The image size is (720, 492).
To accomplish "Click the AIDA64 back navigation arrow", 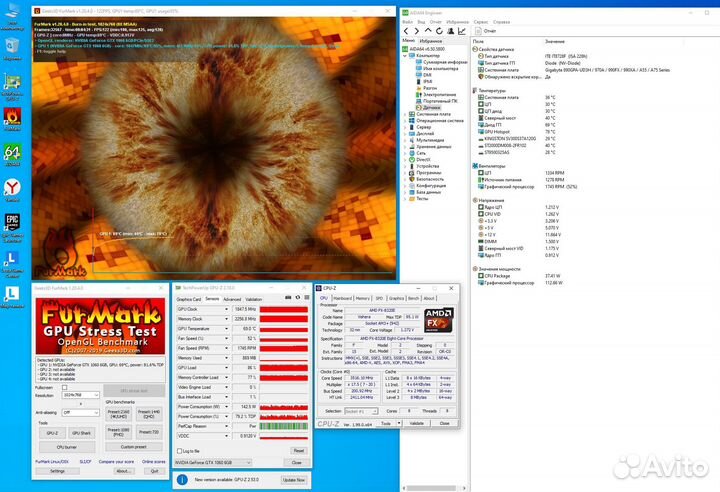I will pyautogui.click(x=406, y=31).
